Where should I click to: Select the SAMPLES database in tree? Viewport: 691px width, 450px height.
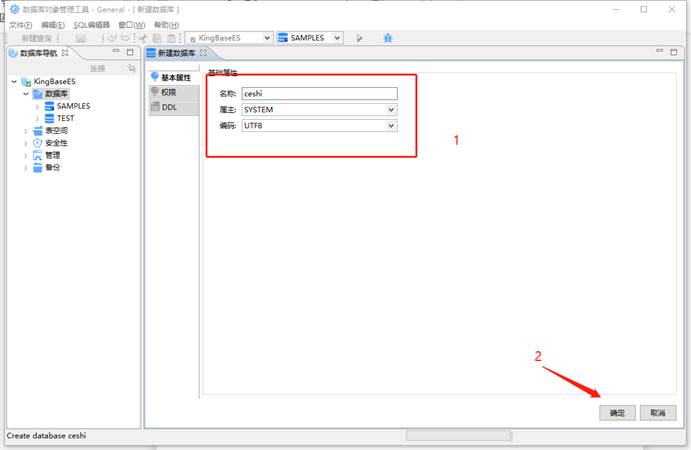(x=73, y=106)
